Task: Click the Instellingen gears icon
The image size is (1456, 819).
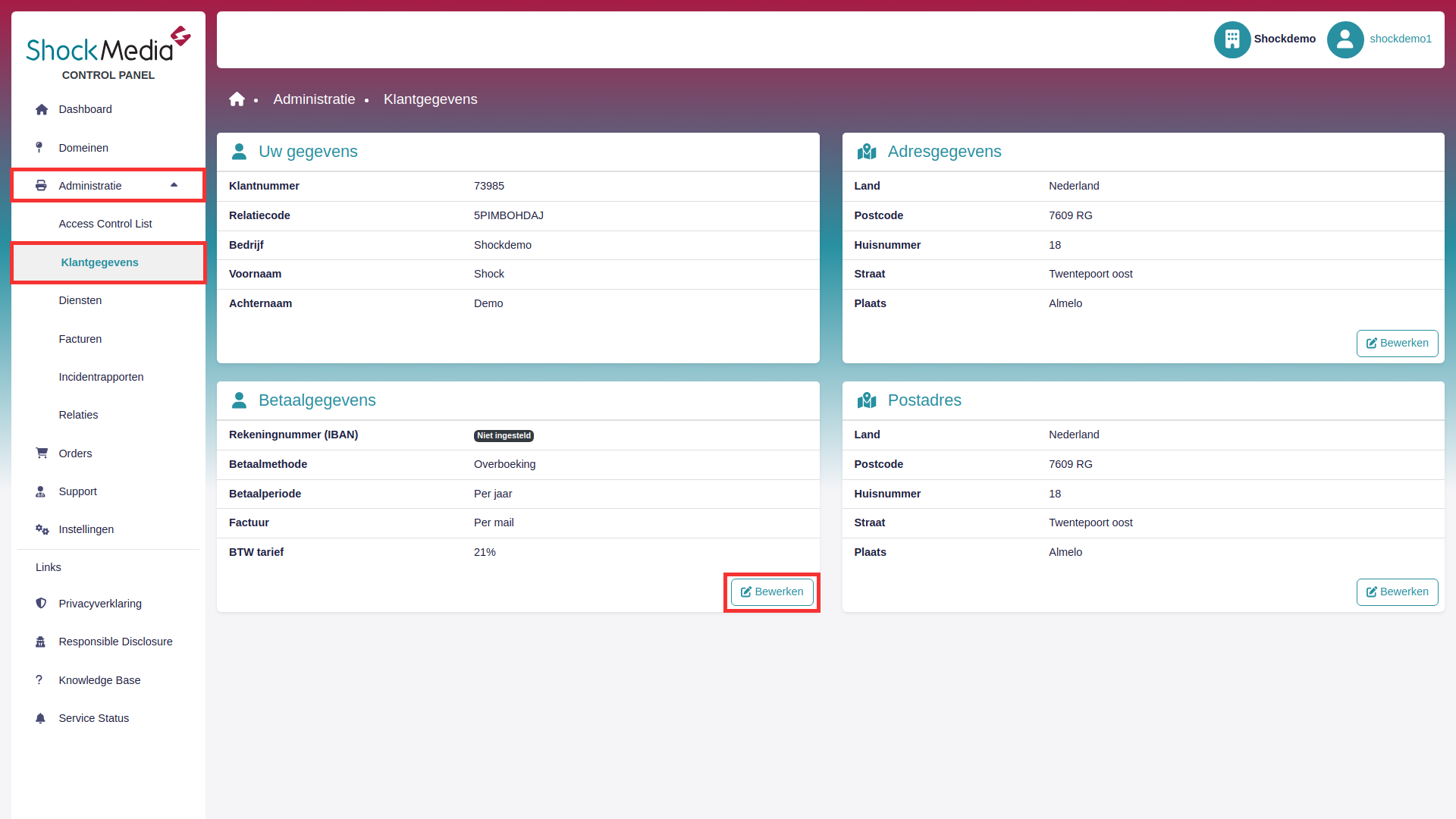Action: (42, 529)
